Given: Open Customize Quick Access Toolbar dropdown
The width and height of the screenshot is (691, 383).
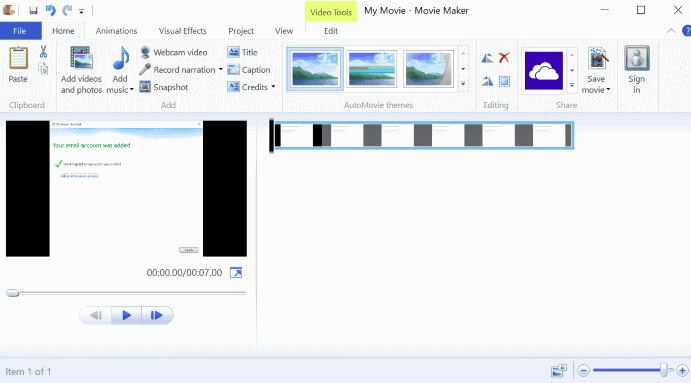Looking at the screenshot, I should click(x=81, y=11).
